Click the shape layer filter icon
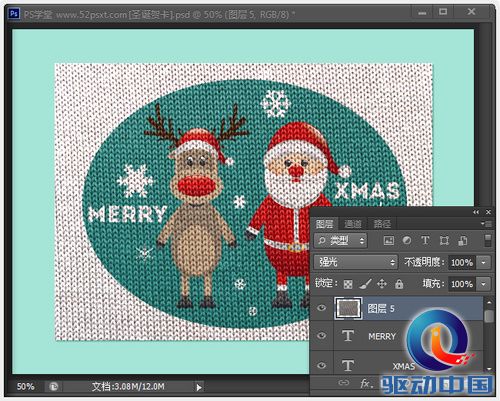Viewport: 500px width, 401px height. (444, 240)
